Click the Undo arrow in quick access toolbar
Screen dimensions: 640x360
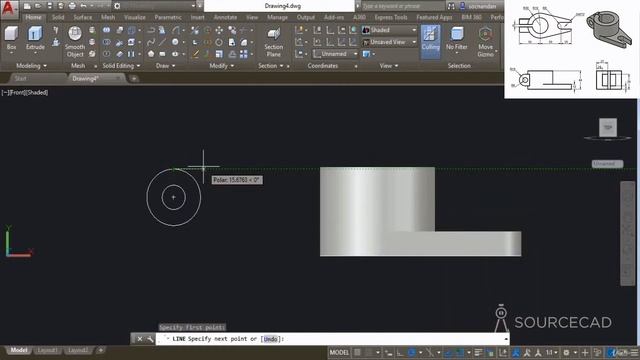84,6
